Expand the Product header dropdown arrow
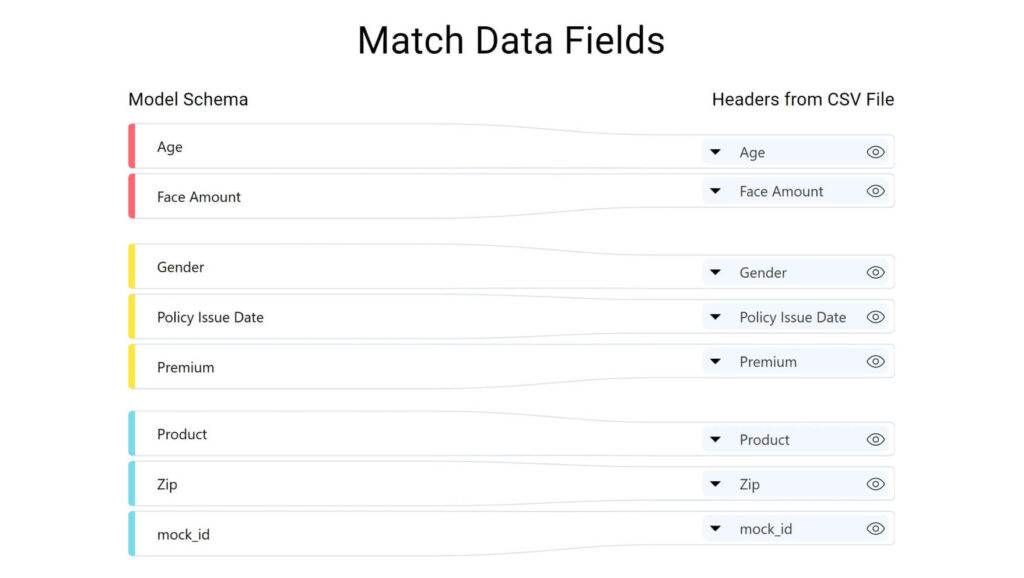 tap(715, 440)
